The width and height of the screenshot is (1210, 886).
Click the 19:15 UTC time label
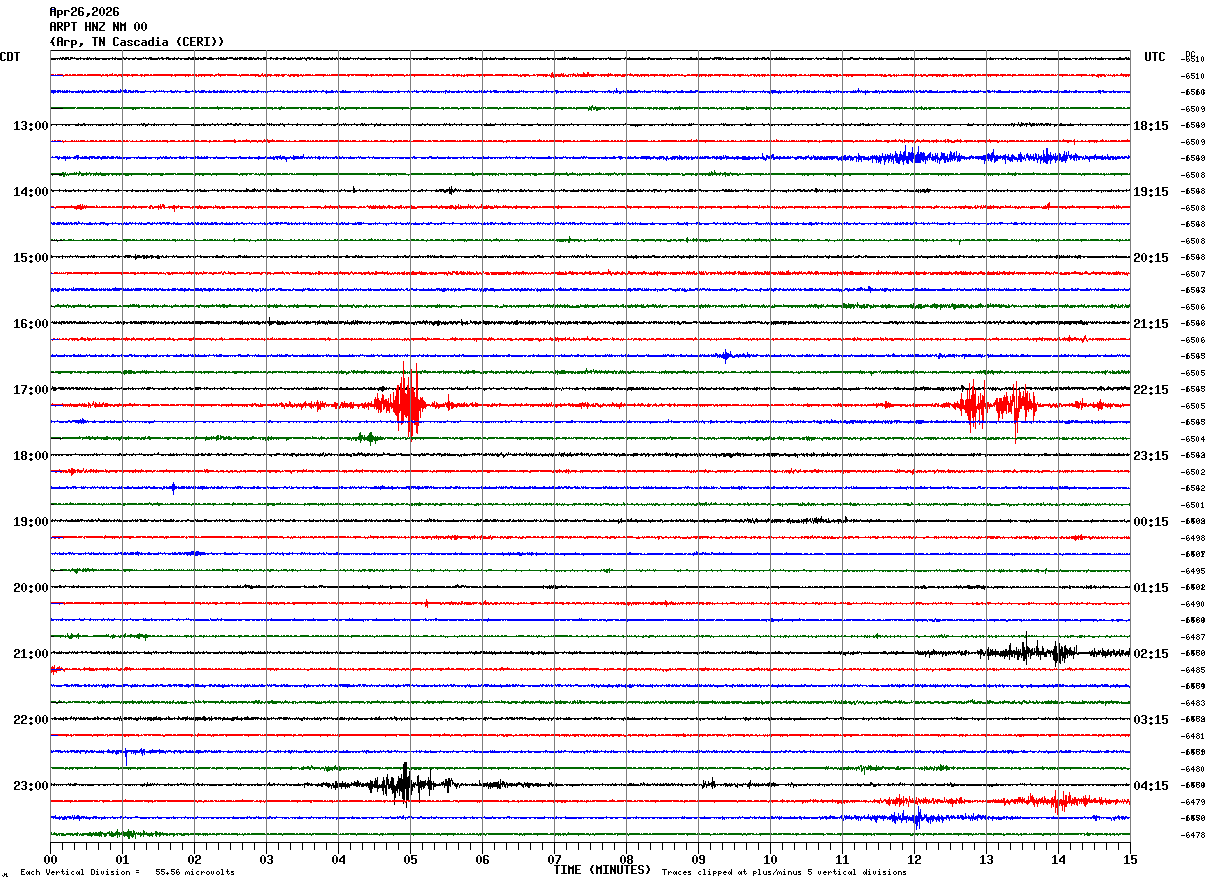(1151, 192)
